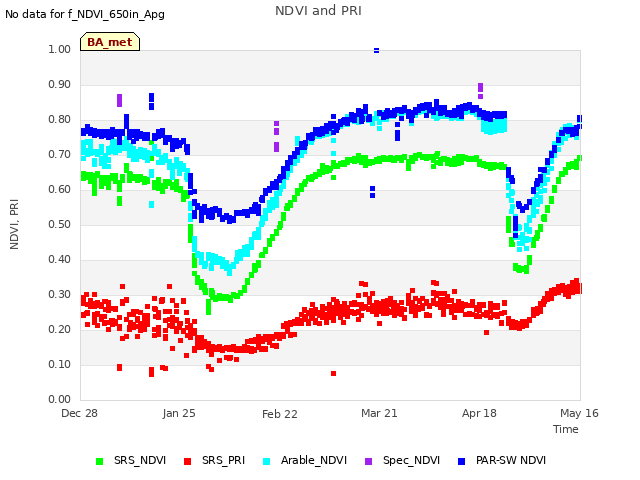
Task: Click the Jan 25 x-axis tick label
Action: pyautogui.click(x=179, y=413)
